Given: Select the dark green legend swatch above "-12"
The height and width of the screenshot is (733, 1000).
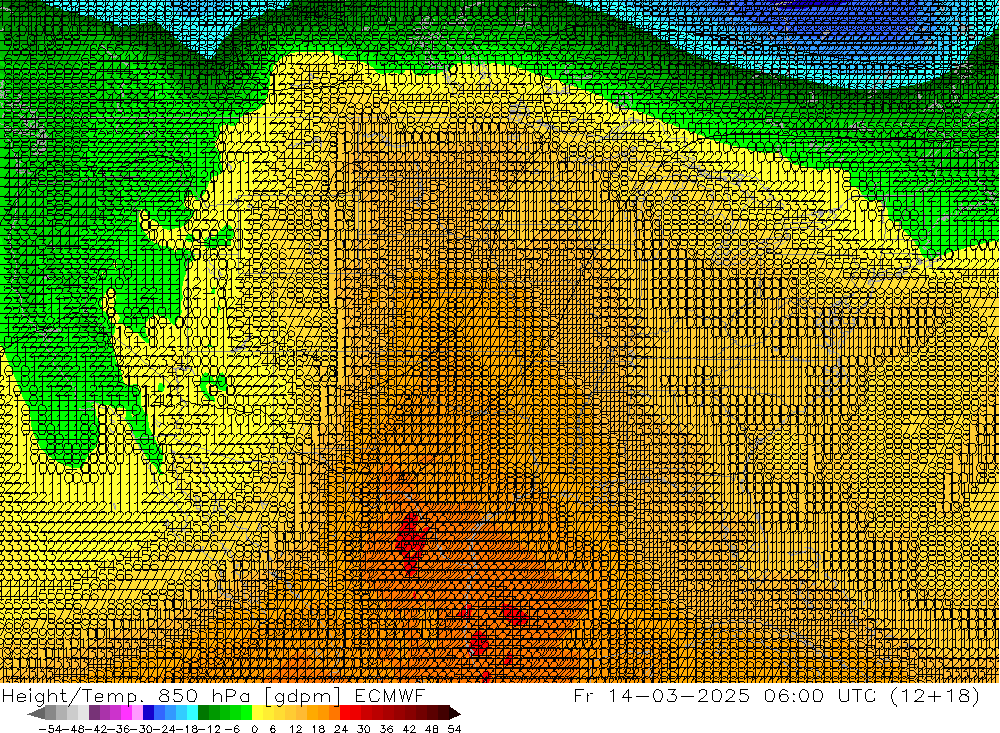Looking at the screenshot, I should click(x=203, y=713).
